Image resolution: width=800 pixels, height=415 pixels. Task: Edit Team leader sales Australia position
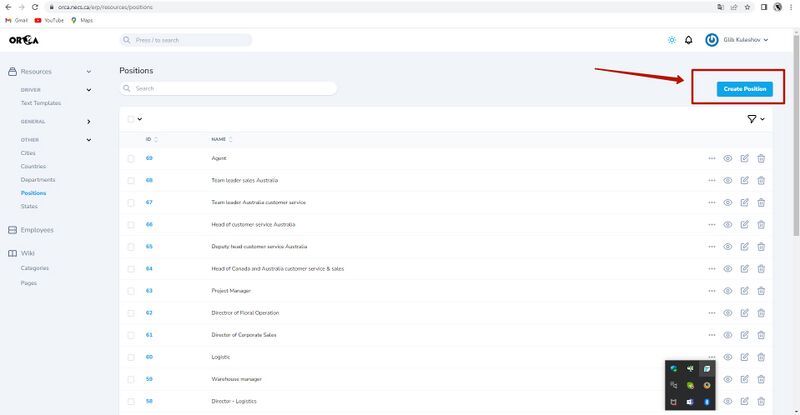tap(744, 180)
